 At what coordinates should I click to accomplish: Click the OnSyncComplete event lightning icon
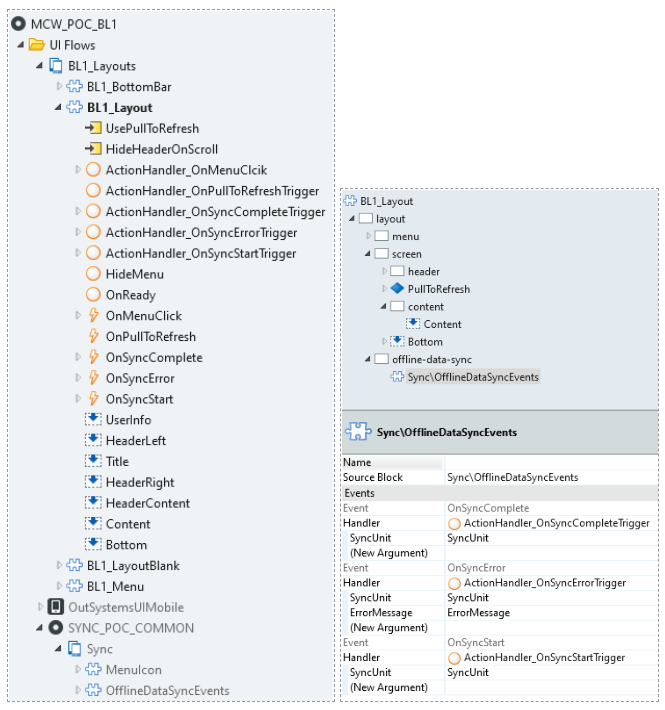click(93, 357)
